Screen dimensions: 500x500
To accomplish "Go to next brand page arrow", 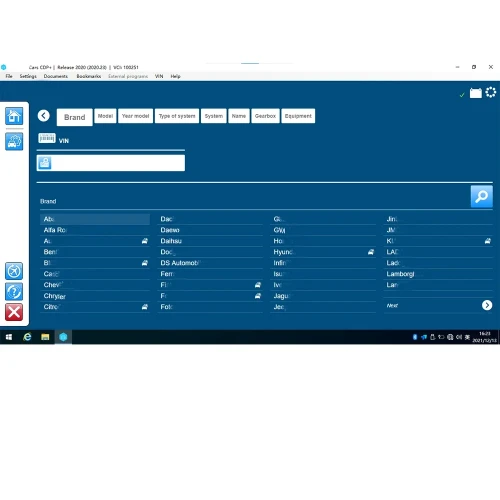I will [x=487, y=305].
